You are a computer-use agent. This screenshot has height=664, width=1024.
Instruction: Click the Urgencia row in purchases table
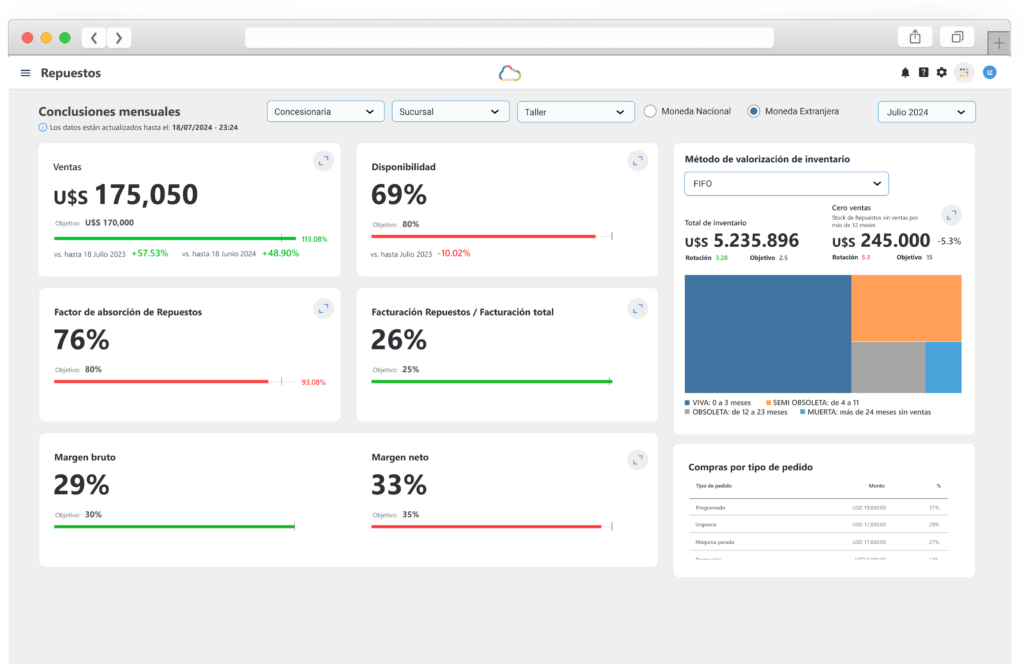[x=818, y=524]
